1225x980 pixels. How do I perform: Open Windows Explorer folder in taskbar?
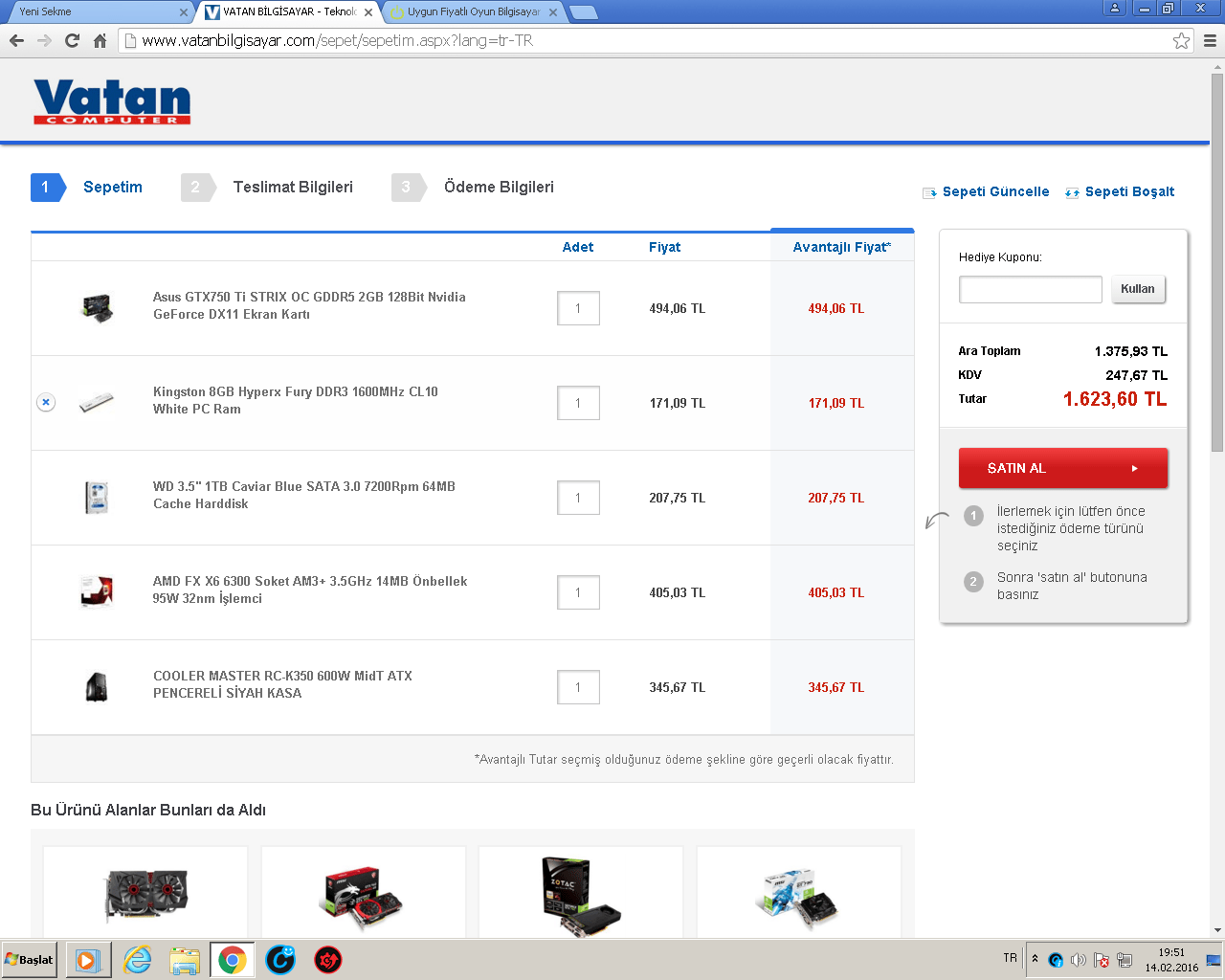(185, 960)
